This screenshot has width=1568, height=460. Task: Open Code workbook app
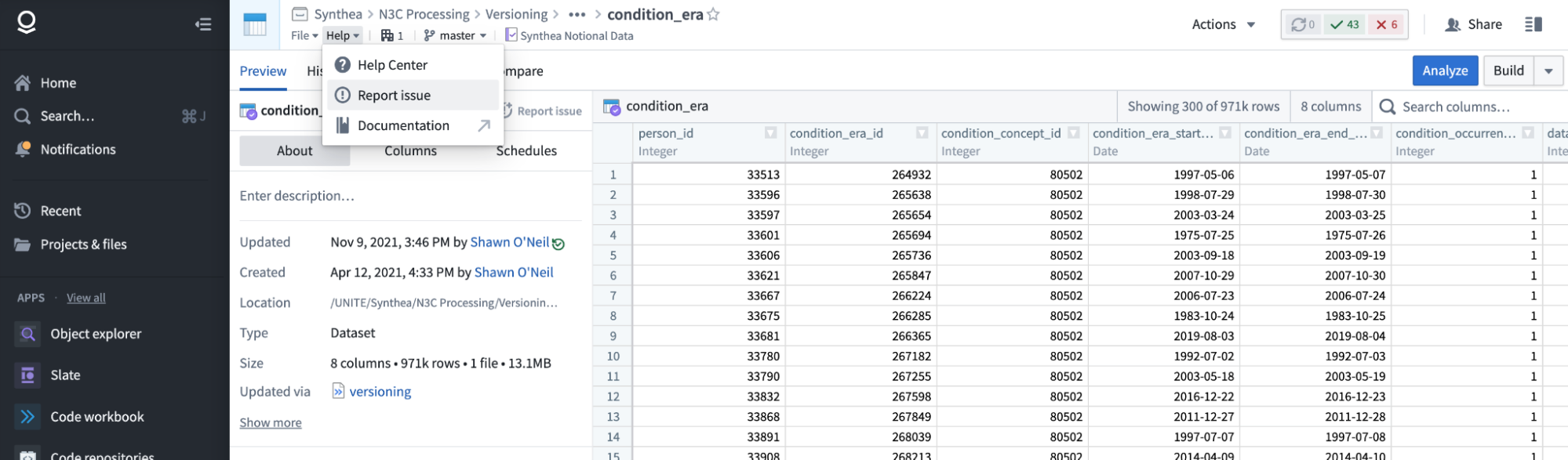96,417
